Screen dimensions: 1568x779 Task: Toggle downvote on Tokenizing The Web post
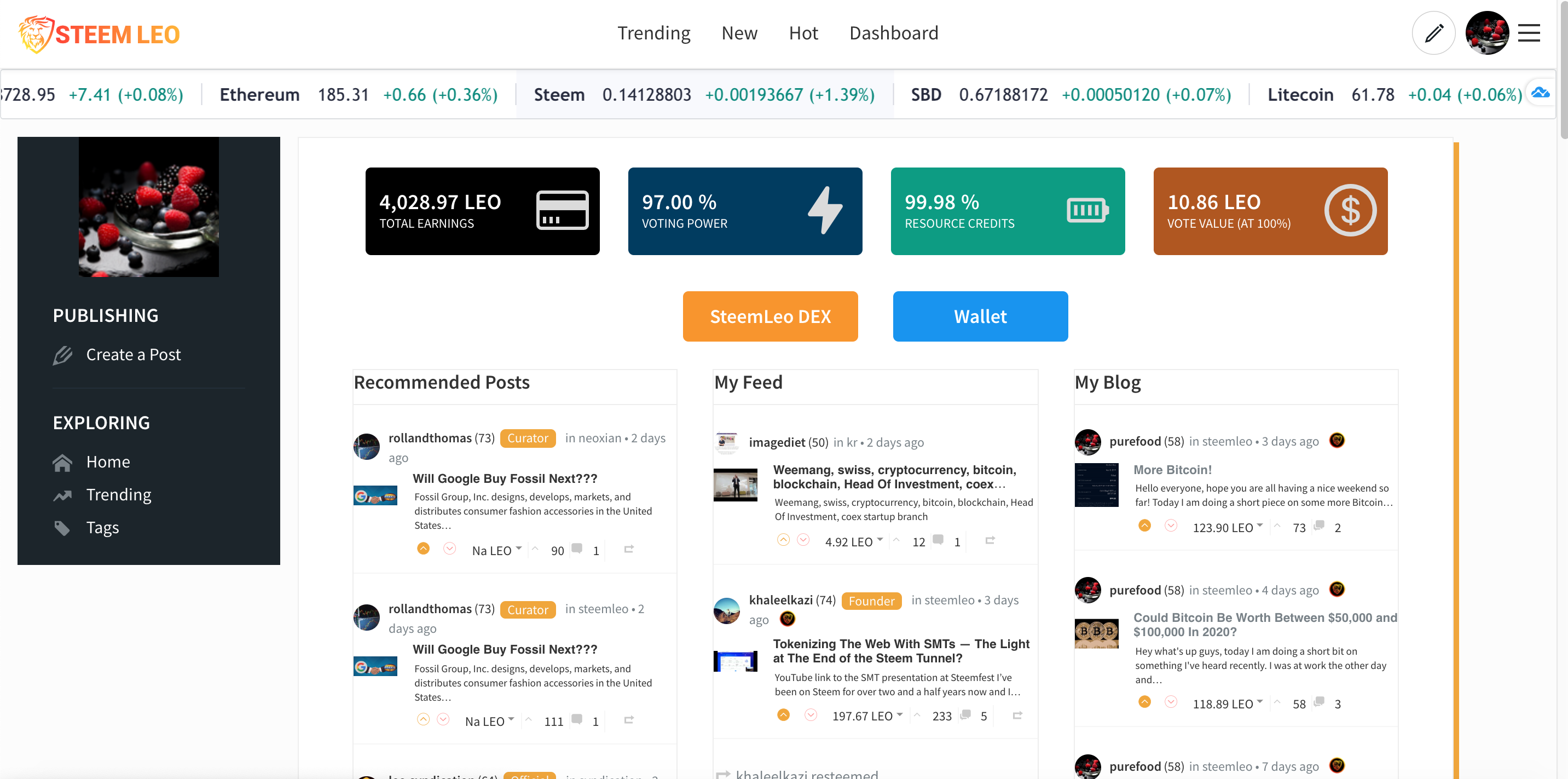810,715
